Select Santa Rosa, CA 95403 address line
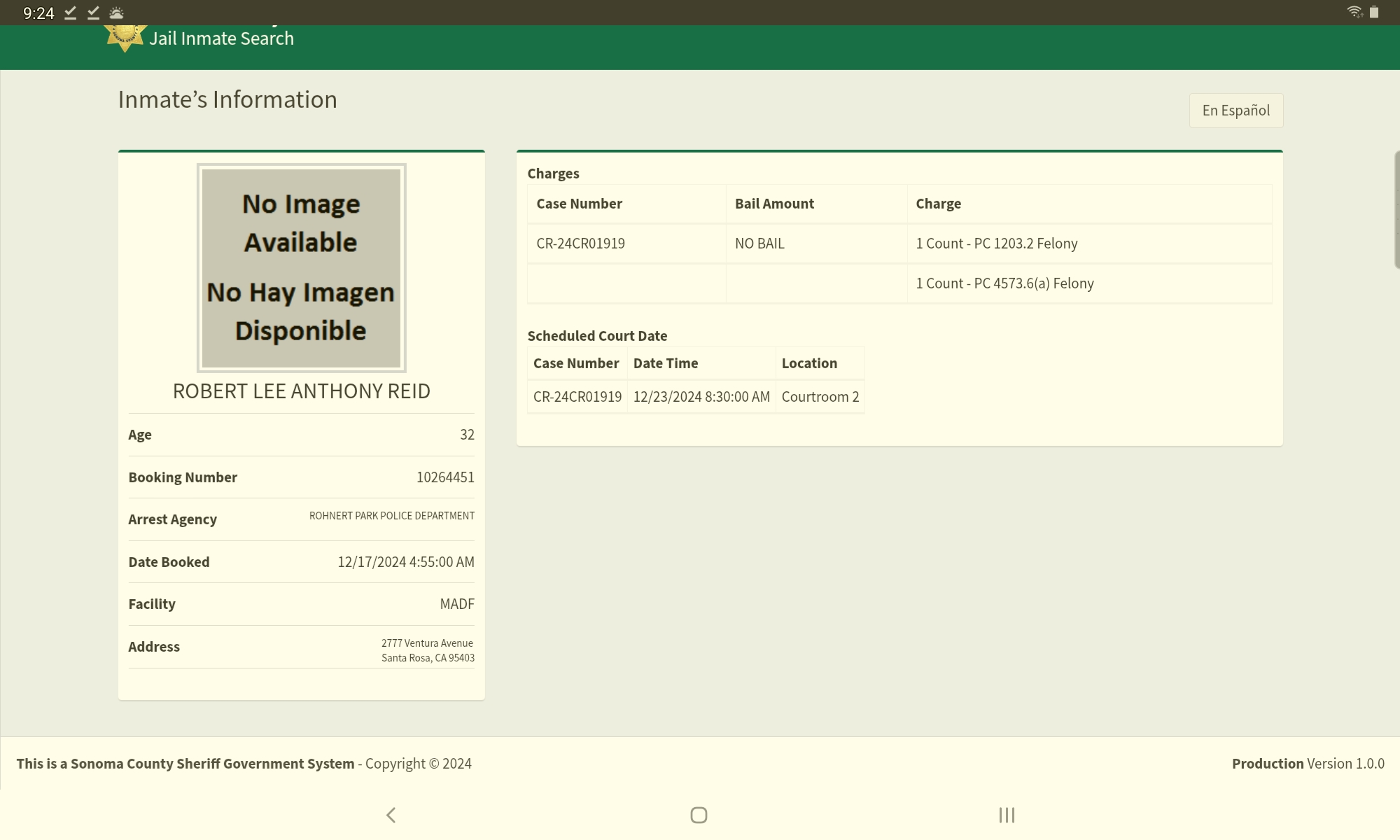The width and height of the screenshot is (1400, 840). [428, 658]
